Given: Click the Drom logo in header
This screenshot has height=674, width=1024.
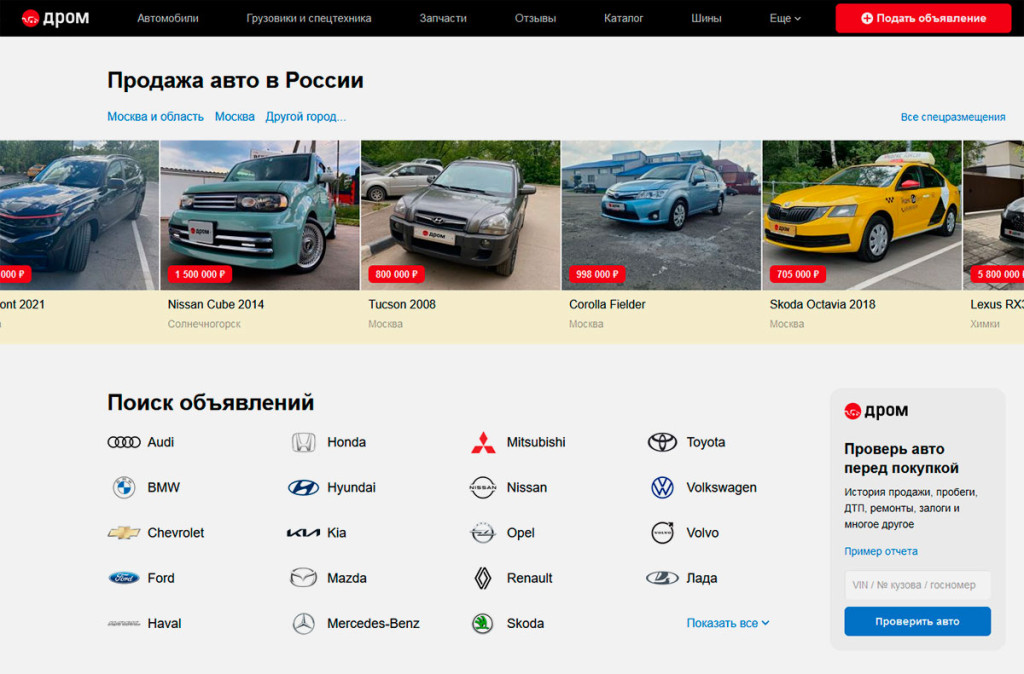Looking at the screenshot, I should pos(55,18).
